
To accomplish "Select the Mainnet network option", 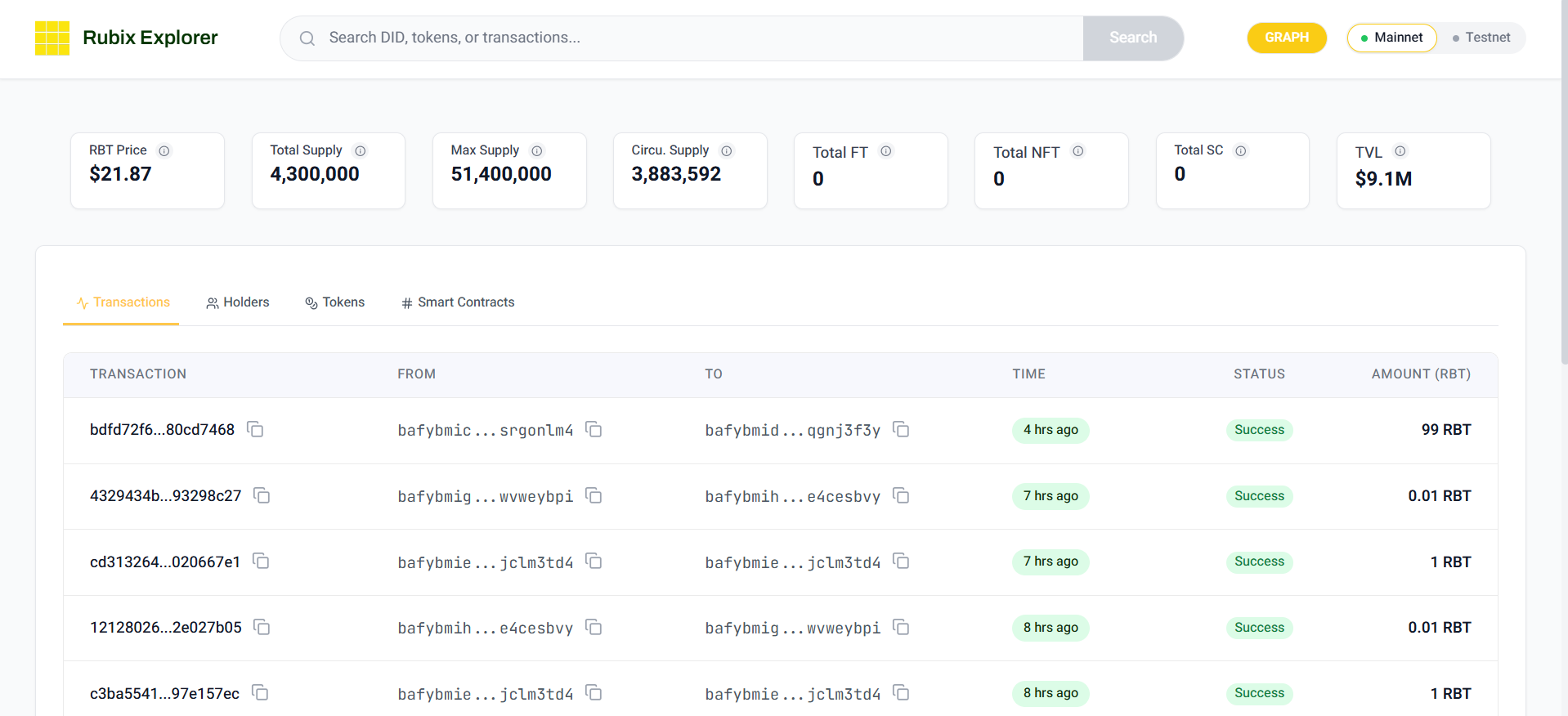I will coord(1391,38).
